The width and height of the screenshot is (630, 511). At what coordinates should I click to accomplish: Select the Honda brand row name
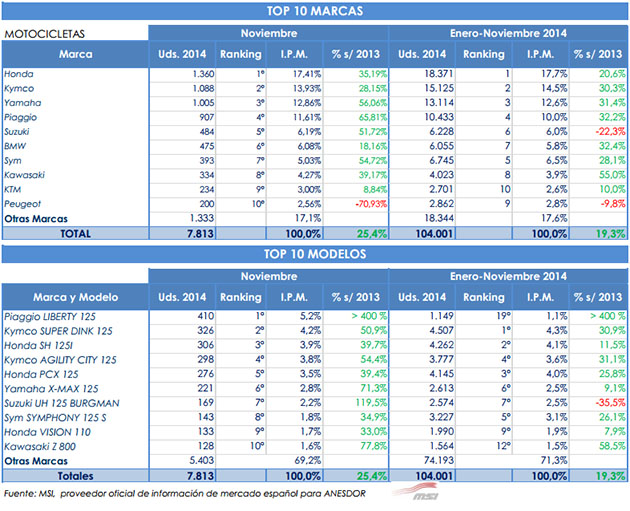coord(19,74)
